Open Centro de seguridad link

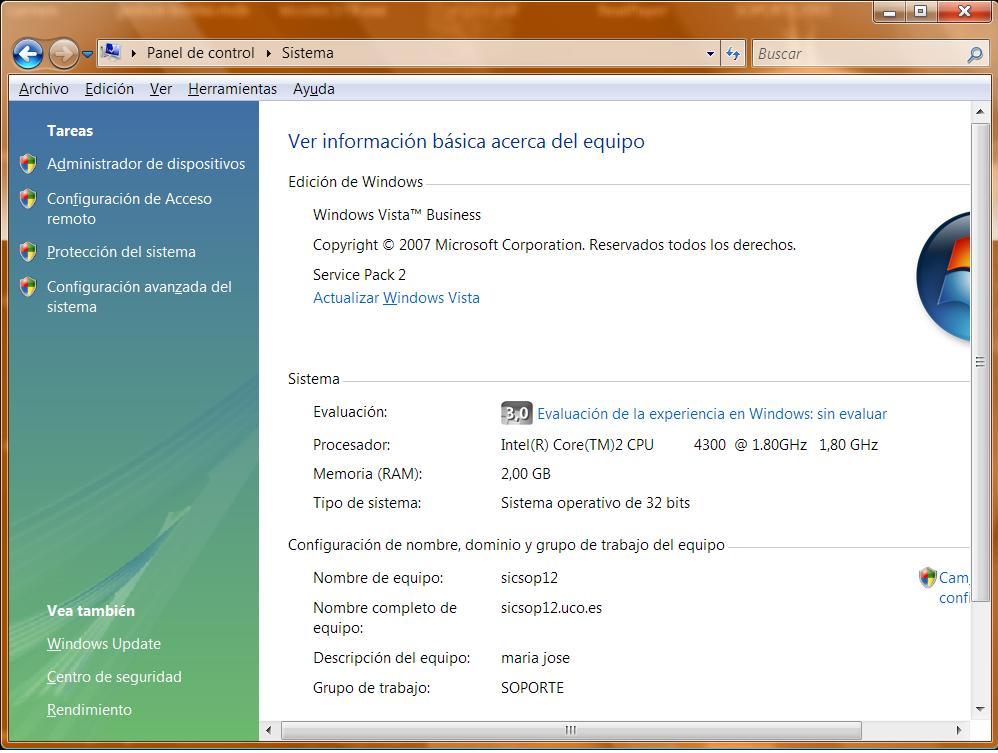click(x=114, y=677)
